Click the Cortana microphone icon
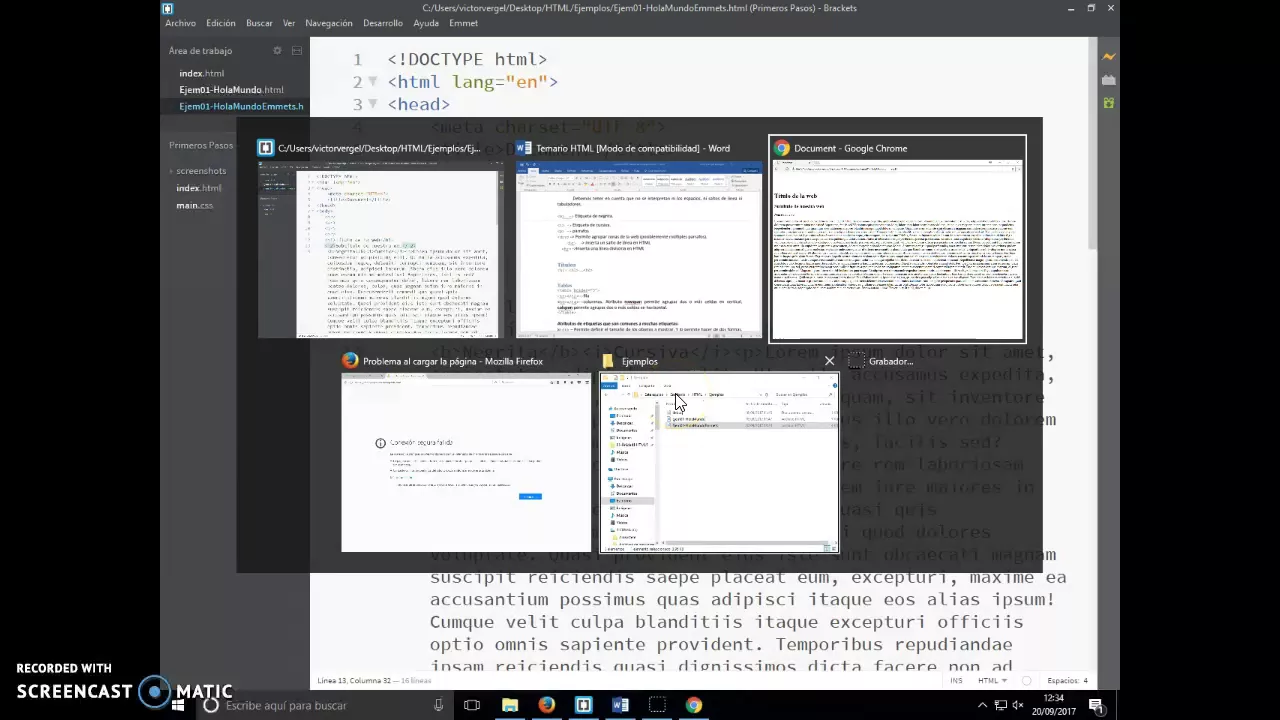Screen dimensions: 1280x720 click(x=438, y=705)
